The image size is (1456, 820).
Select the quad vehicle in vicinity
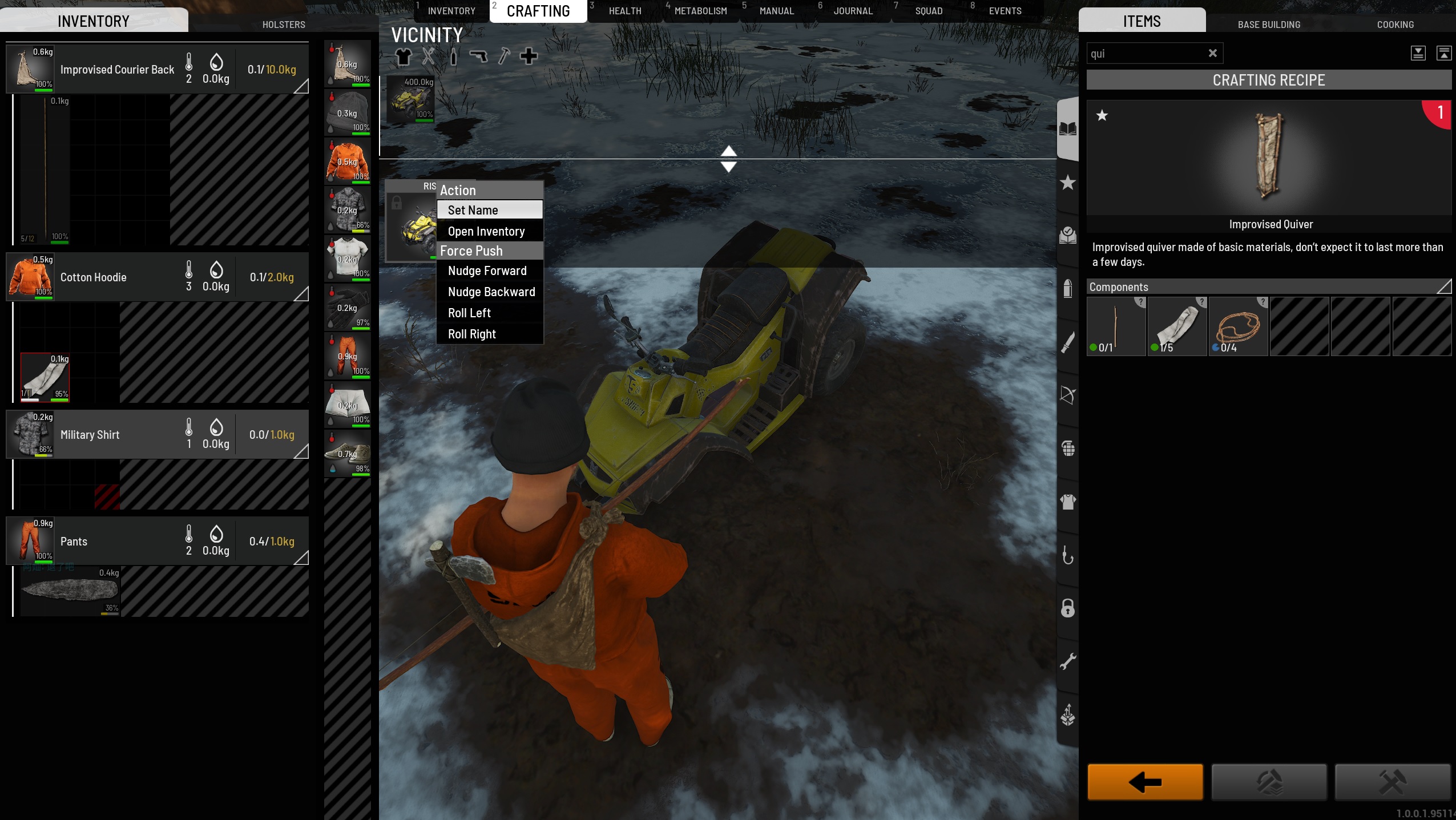[x=411, y=99]
